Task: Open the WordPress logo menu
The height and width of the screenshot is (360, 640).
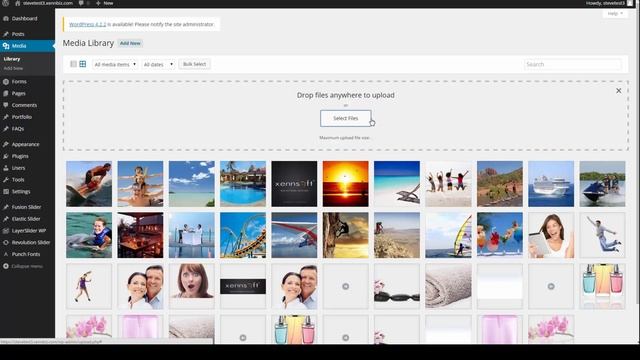Action: click(x=6, y=3)
